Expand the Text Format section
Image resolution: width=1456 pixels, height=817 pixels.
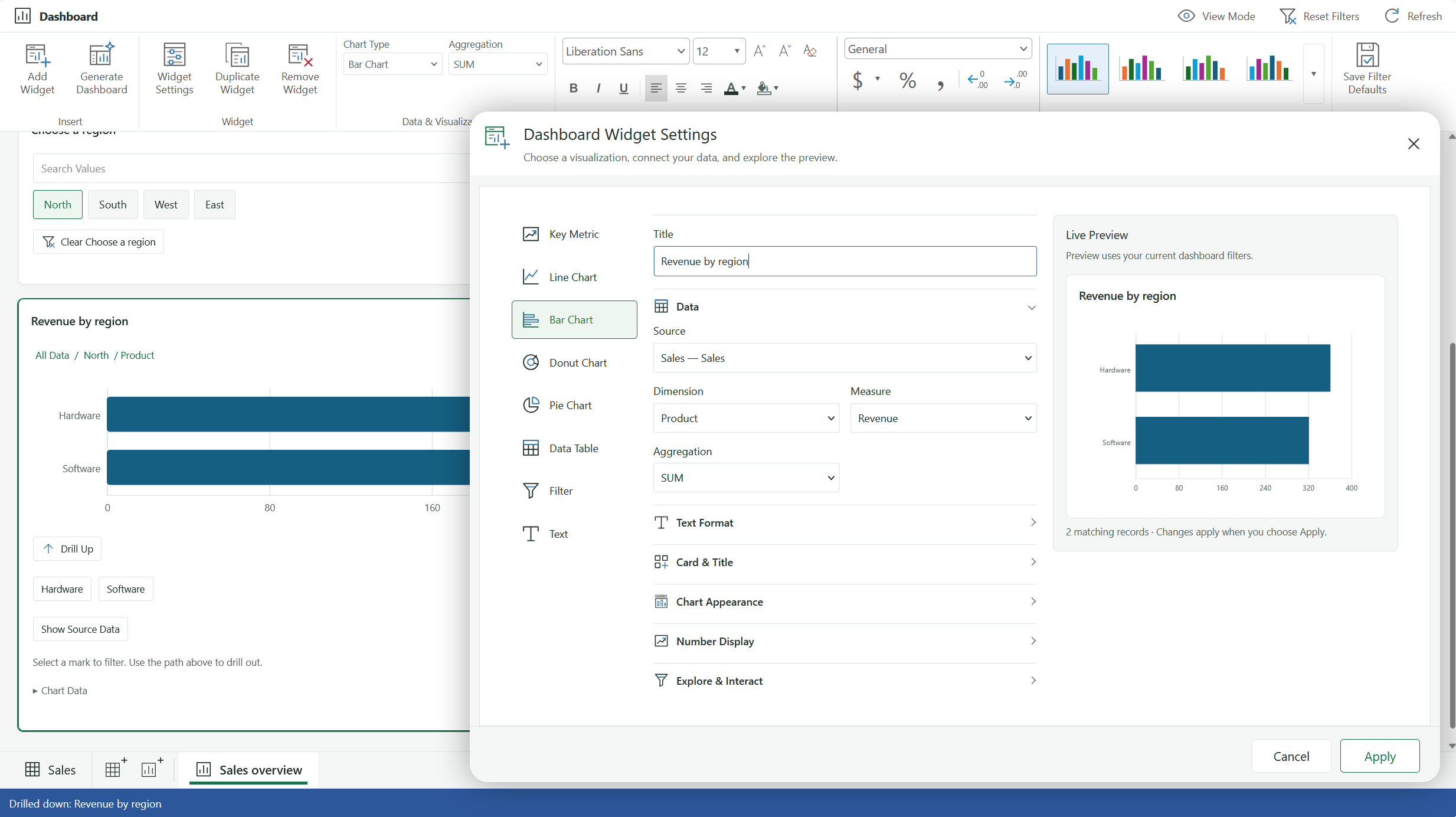pyautogui.click(x=845, y=522)
